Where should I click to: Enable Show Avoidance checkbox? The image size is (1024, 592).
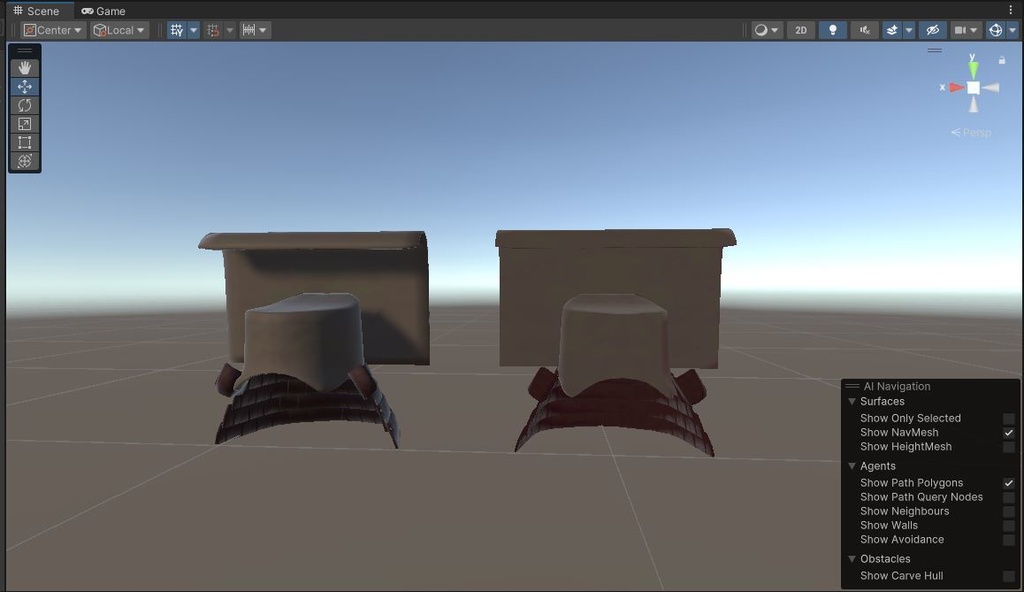coord(1009,540)
